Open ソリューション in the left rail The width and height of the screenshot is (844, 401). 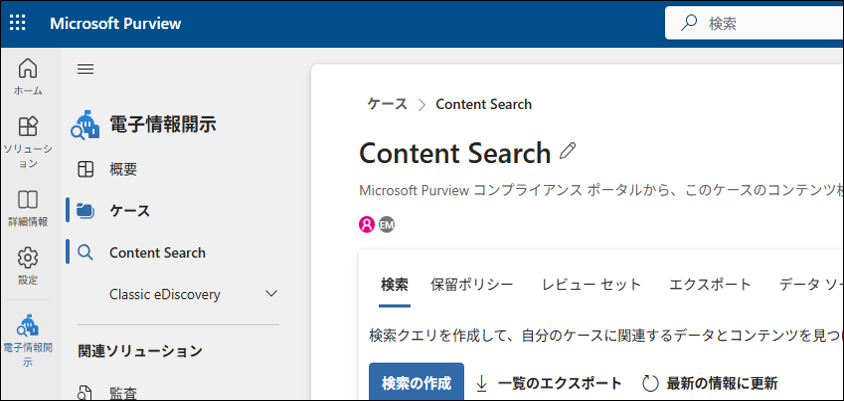point(28,142)
